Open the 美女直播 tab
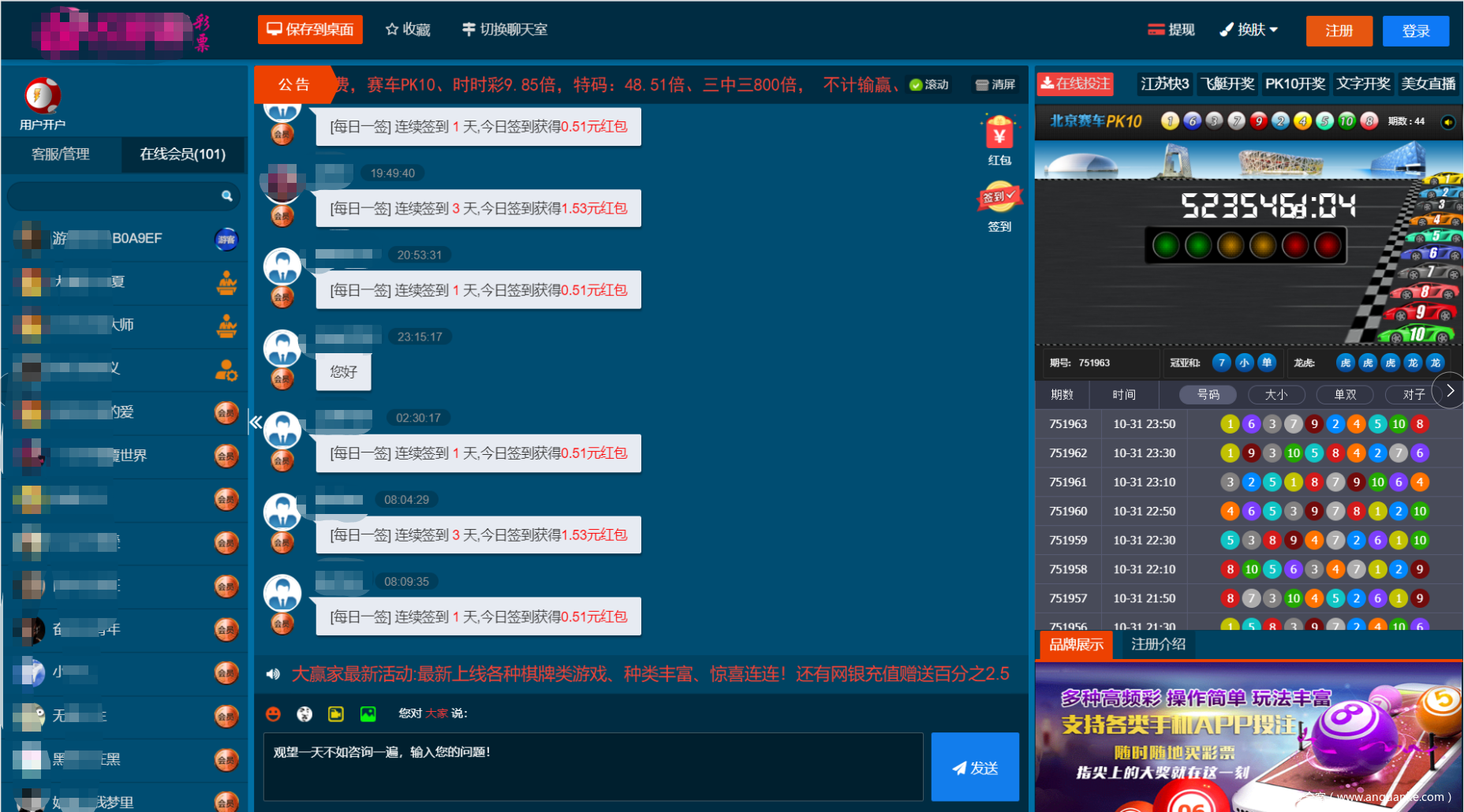Screen dimensions: 1464x812 coord(1429,84)
